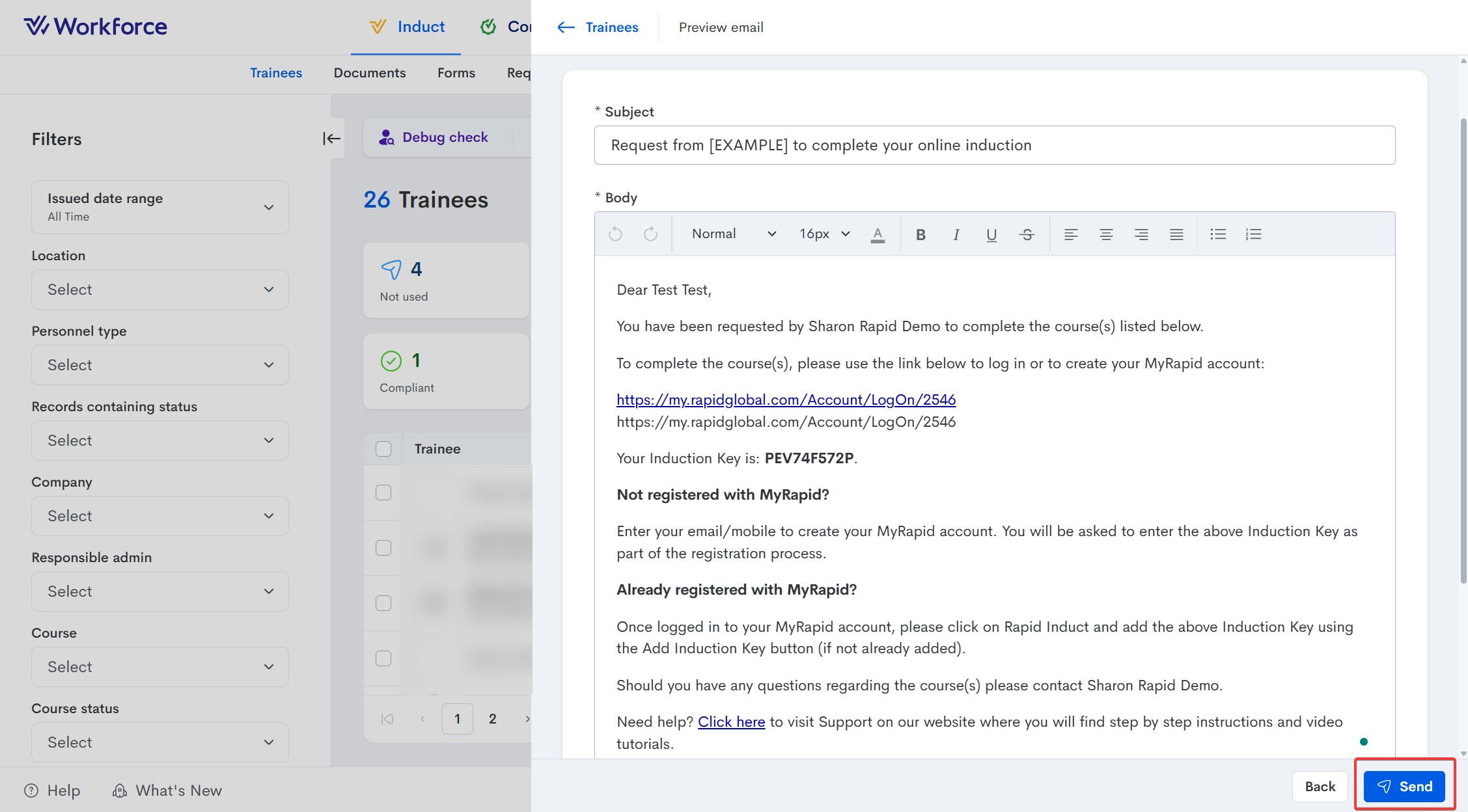Expand the Issued date range filter
This screenshot has height=812, width=1468.
point(159,207)
